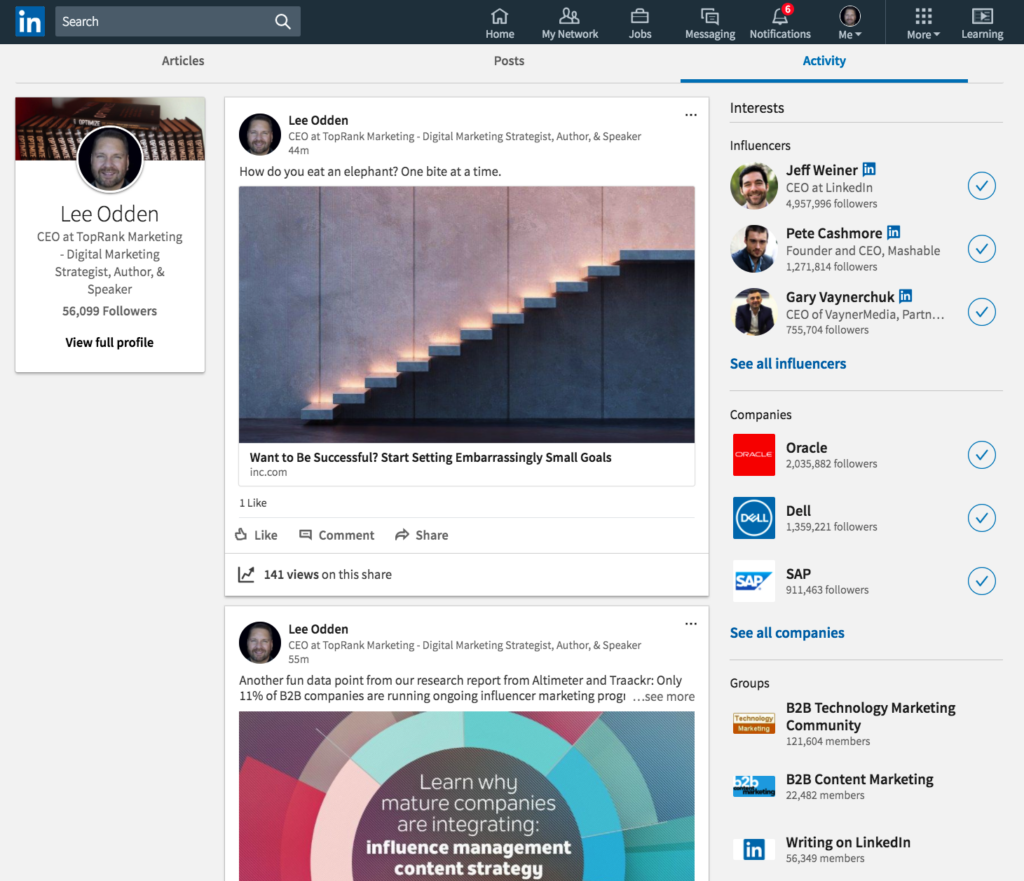Open the Small Goals article title link

click(430, 457)
